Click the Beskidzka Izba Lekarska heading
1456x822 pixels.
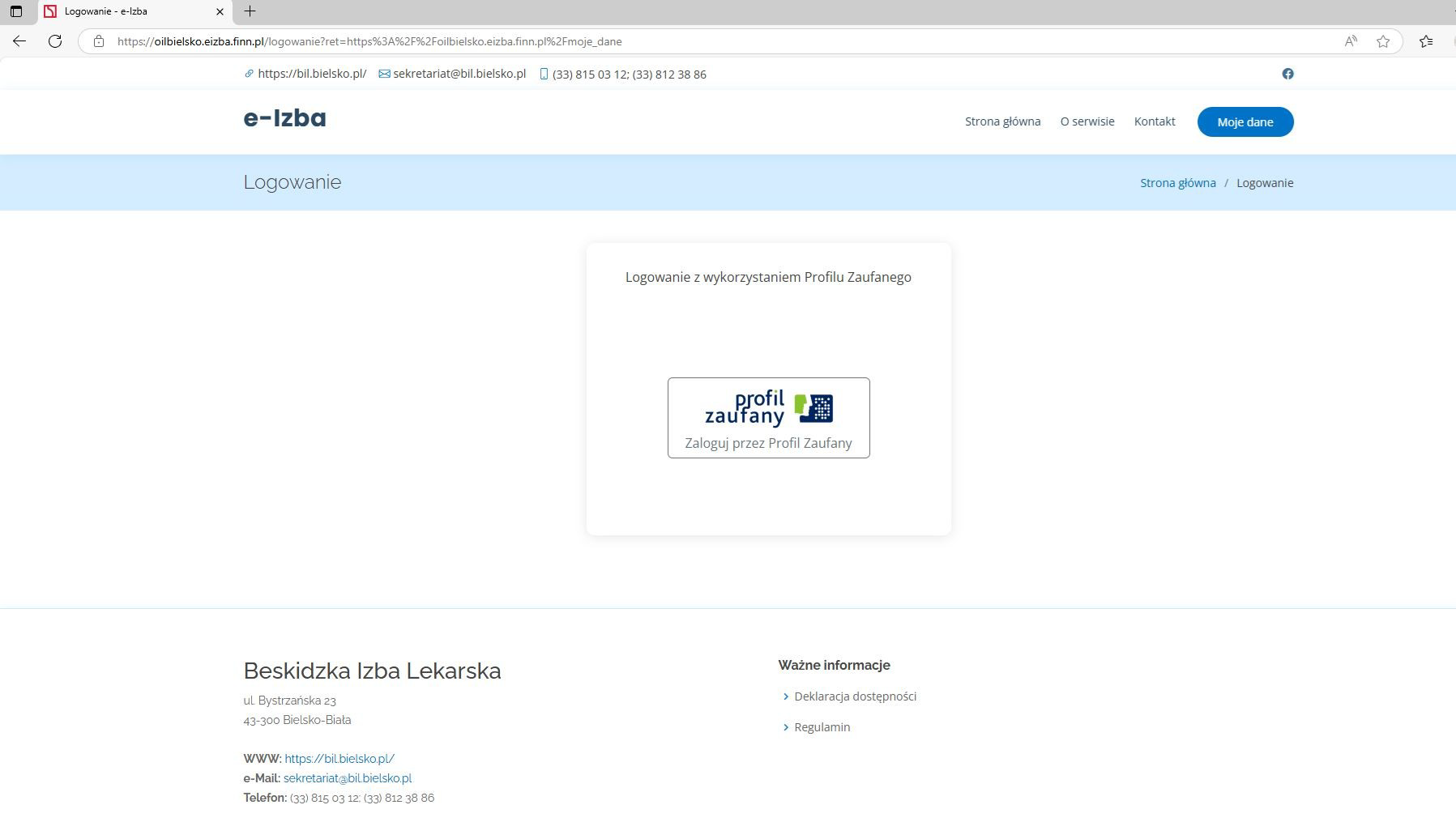[372, 671]
